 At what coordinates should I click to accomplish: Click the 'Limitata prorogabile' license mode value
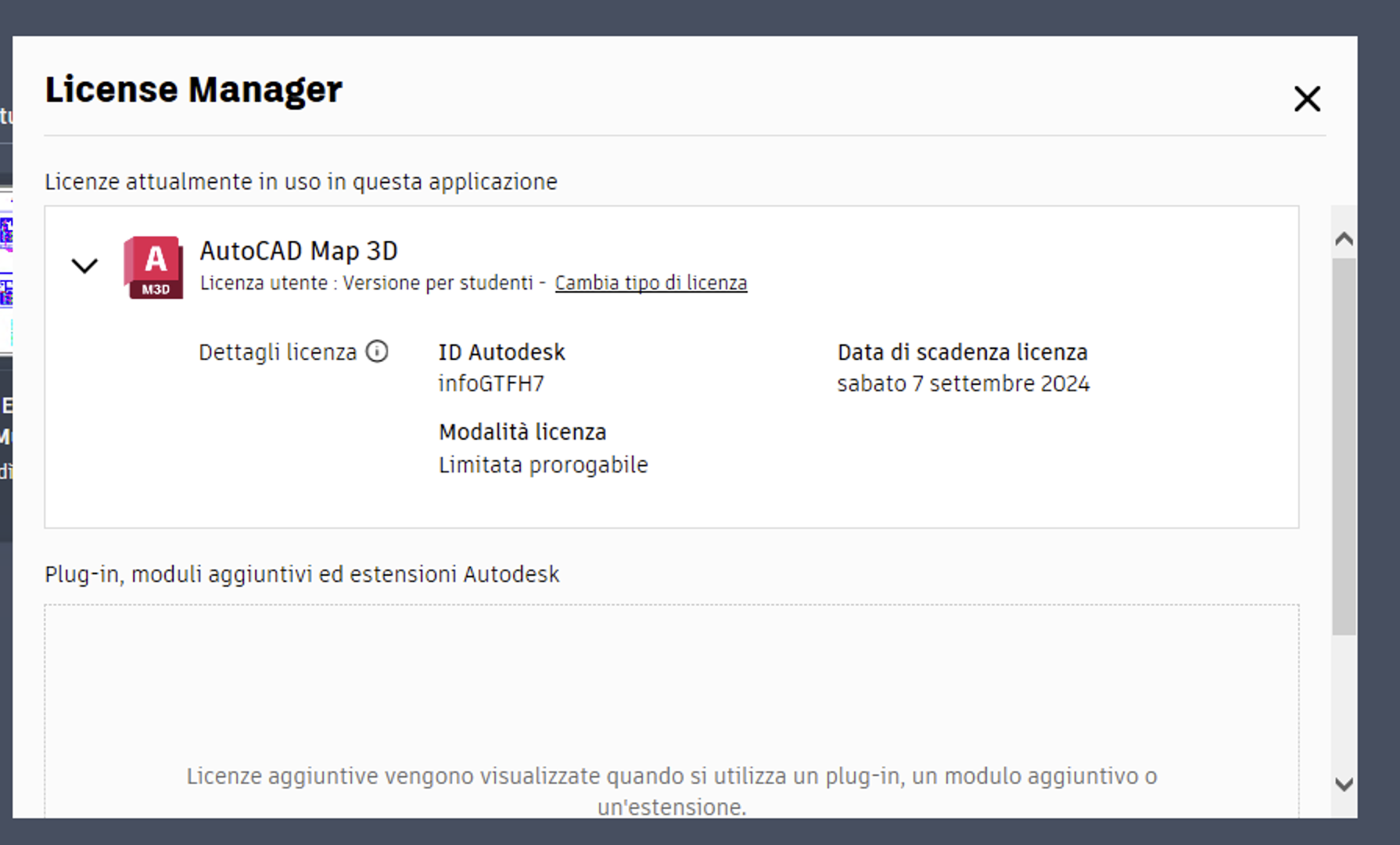tap(543, 466)
